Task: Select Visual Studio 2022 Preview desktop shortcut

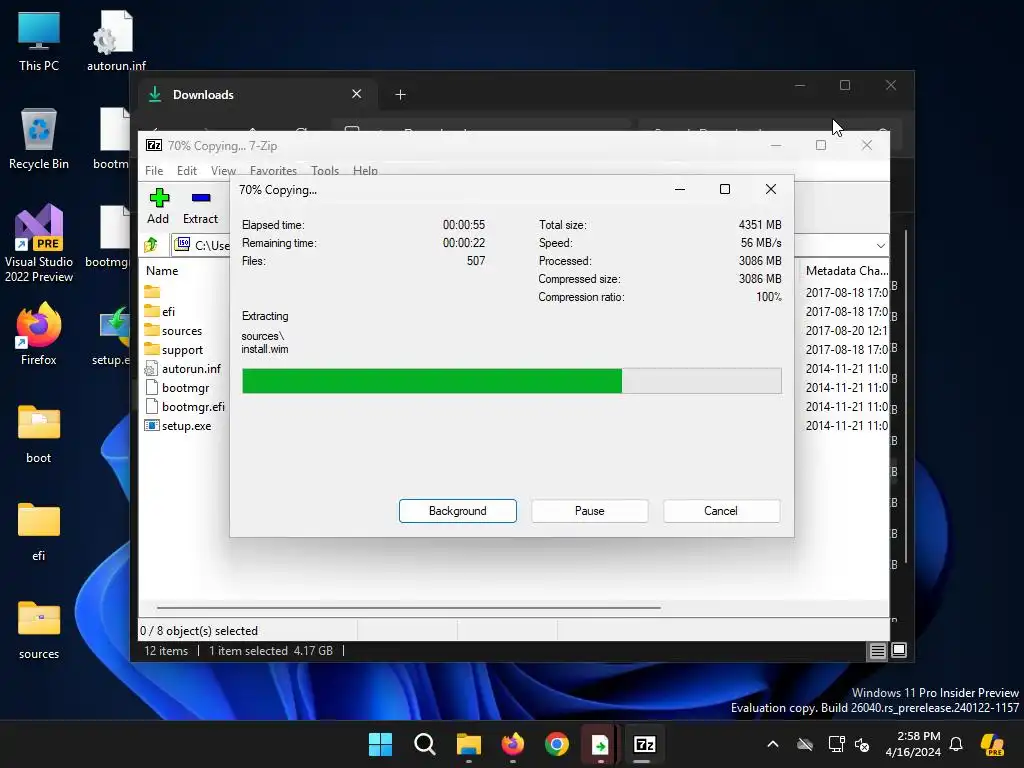Action: coord(39,244)
